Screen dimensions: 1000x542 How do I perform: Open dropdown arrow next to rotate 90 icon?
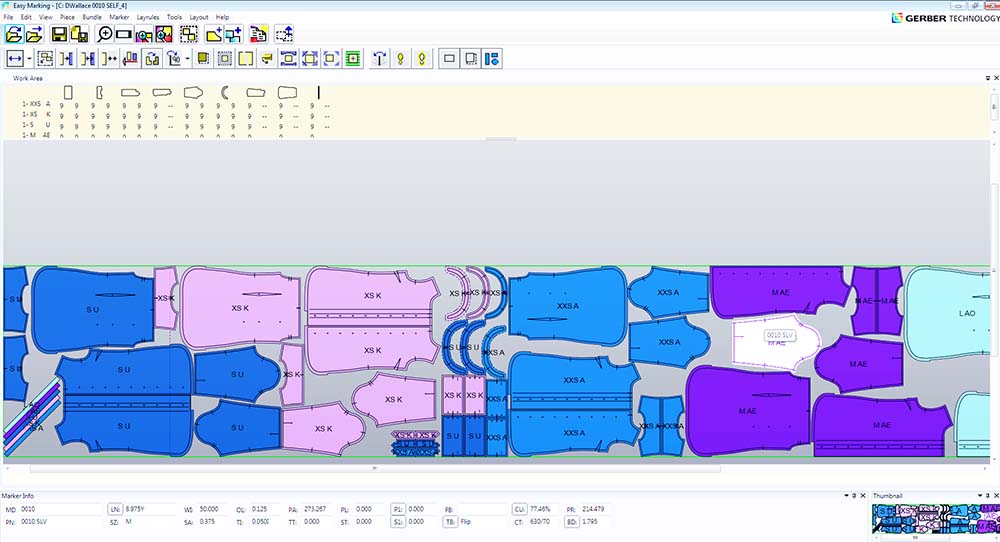tap(188, 59)
